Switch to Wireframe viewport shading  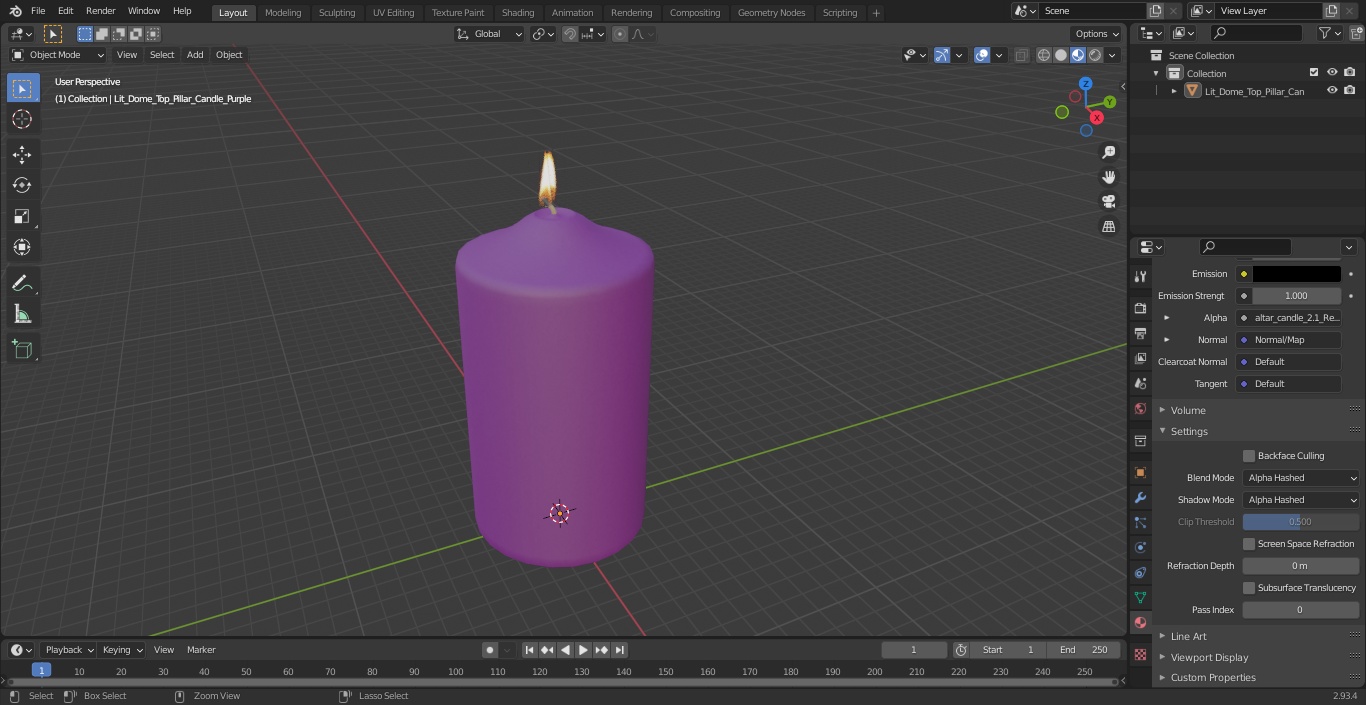click(1044, 55)
